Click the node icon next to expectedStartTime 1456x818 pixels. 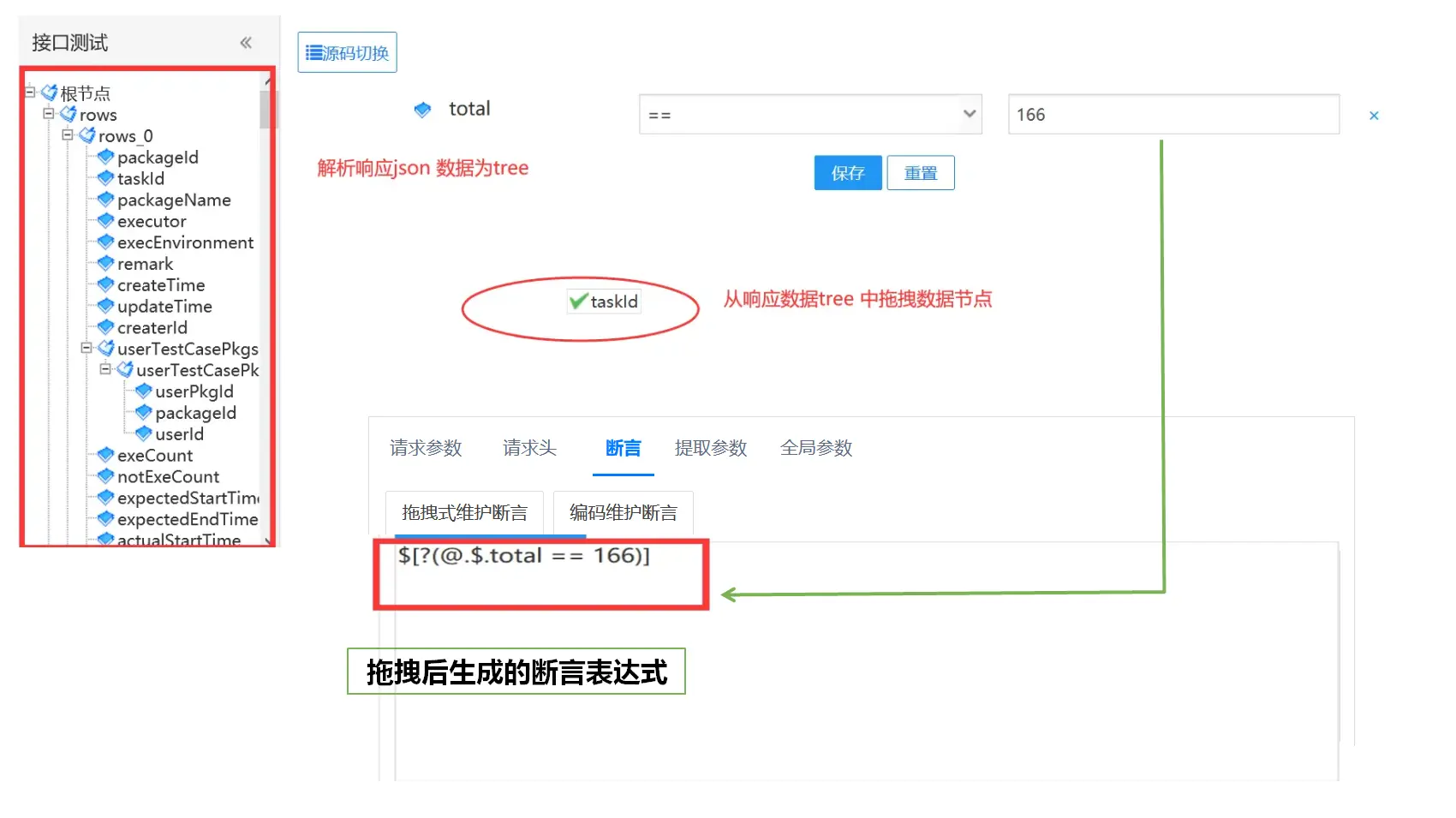click(x=106, y=498)
